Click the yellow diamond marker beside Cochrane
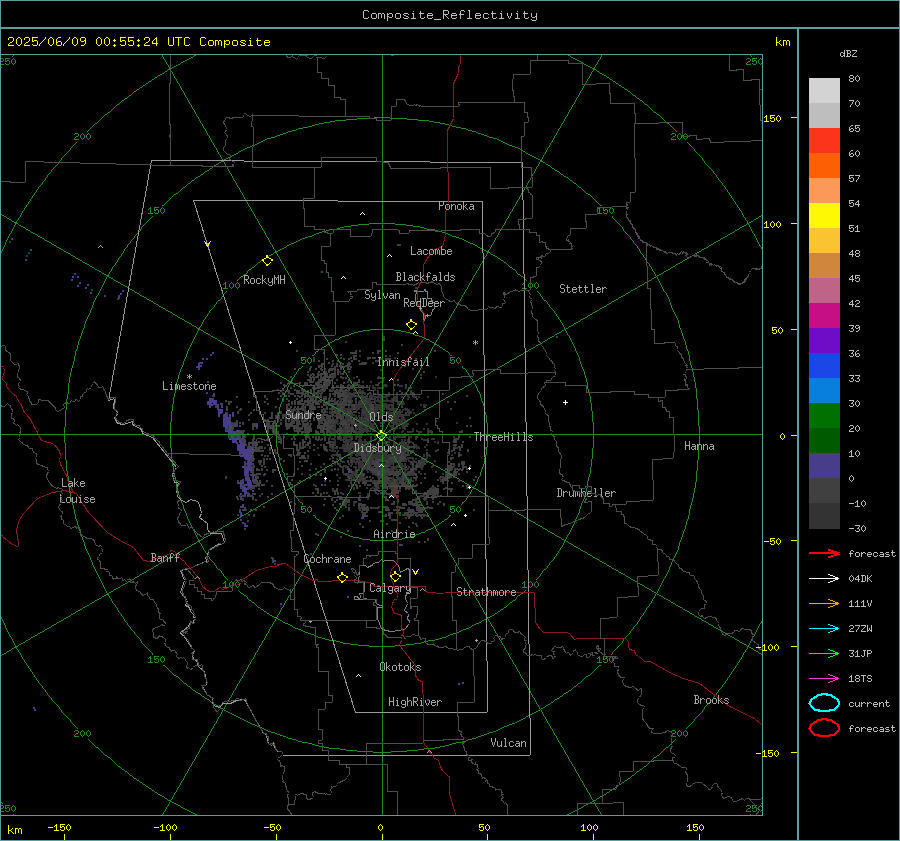Screen dimensions: 900x841 coord(342,577)
